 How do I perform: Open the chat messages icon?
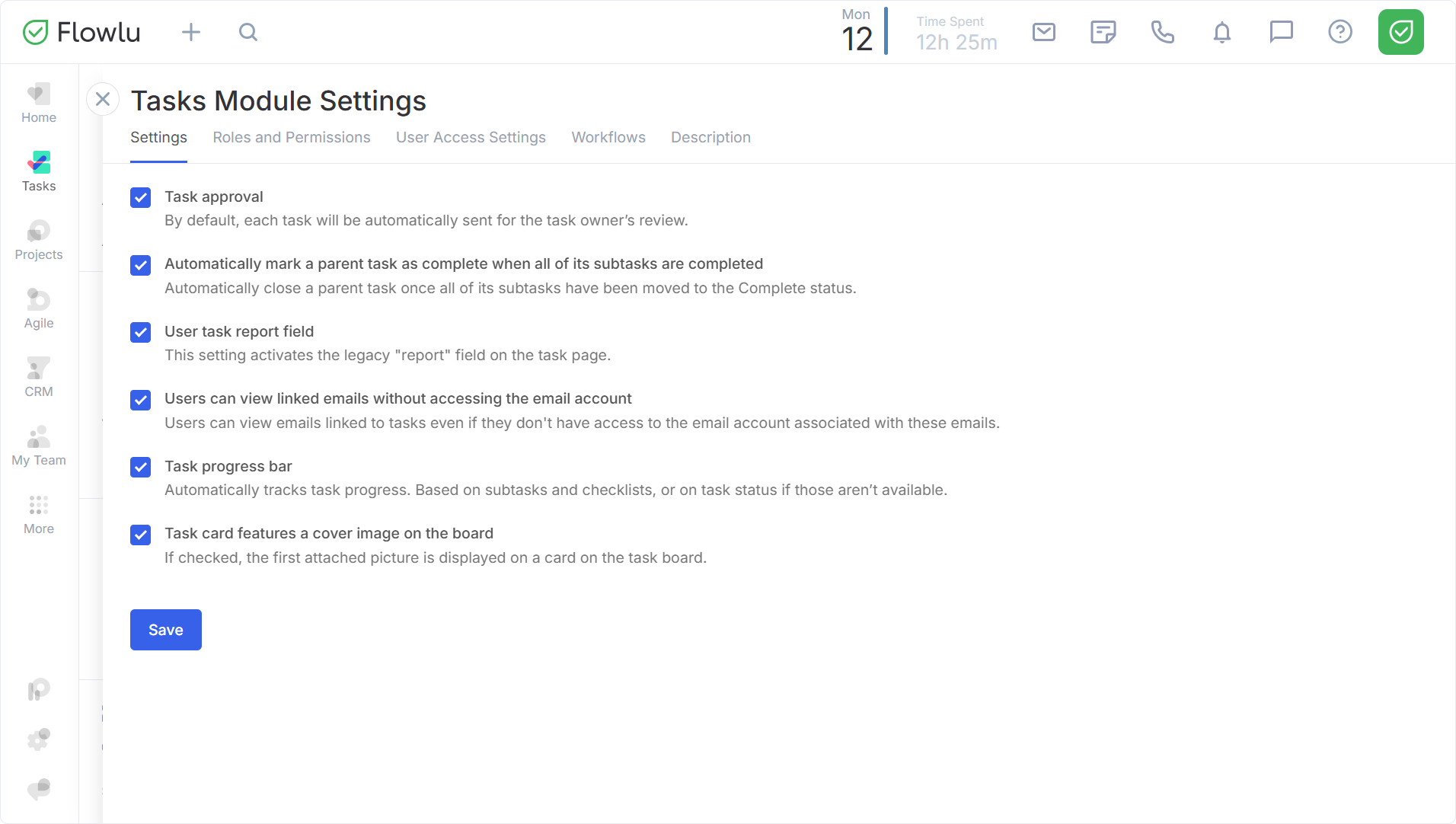[1281, 32]
